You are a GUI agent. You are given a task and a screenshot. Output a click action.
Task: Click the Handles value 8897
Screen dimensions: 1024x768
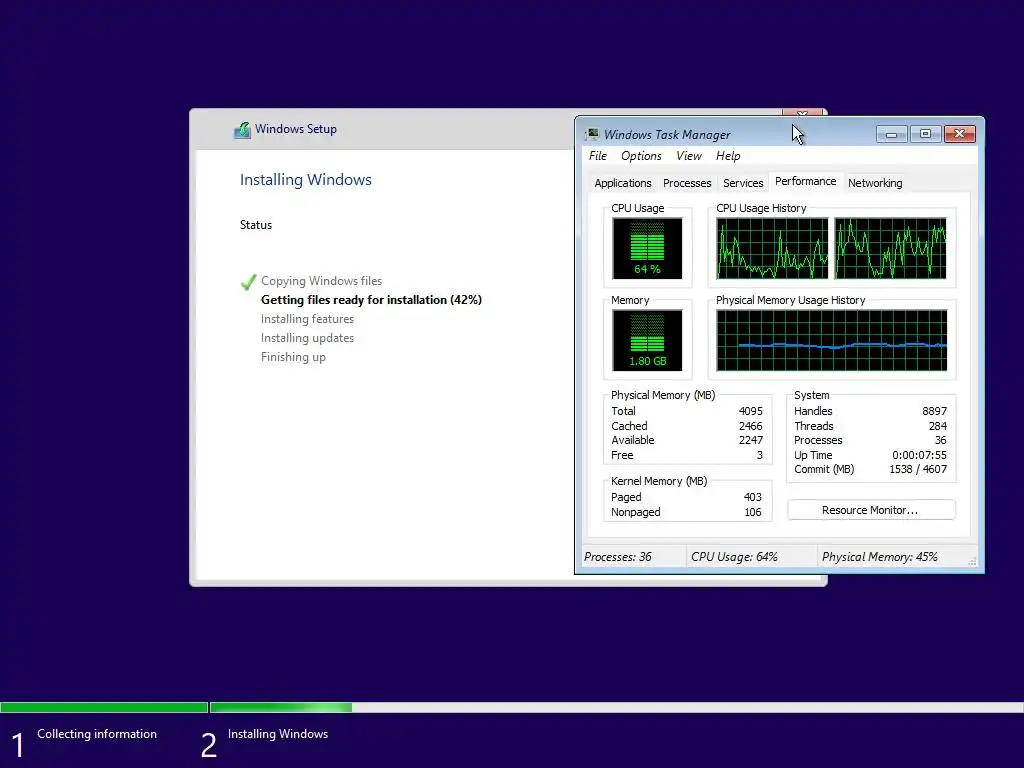(x=934, y=411)
